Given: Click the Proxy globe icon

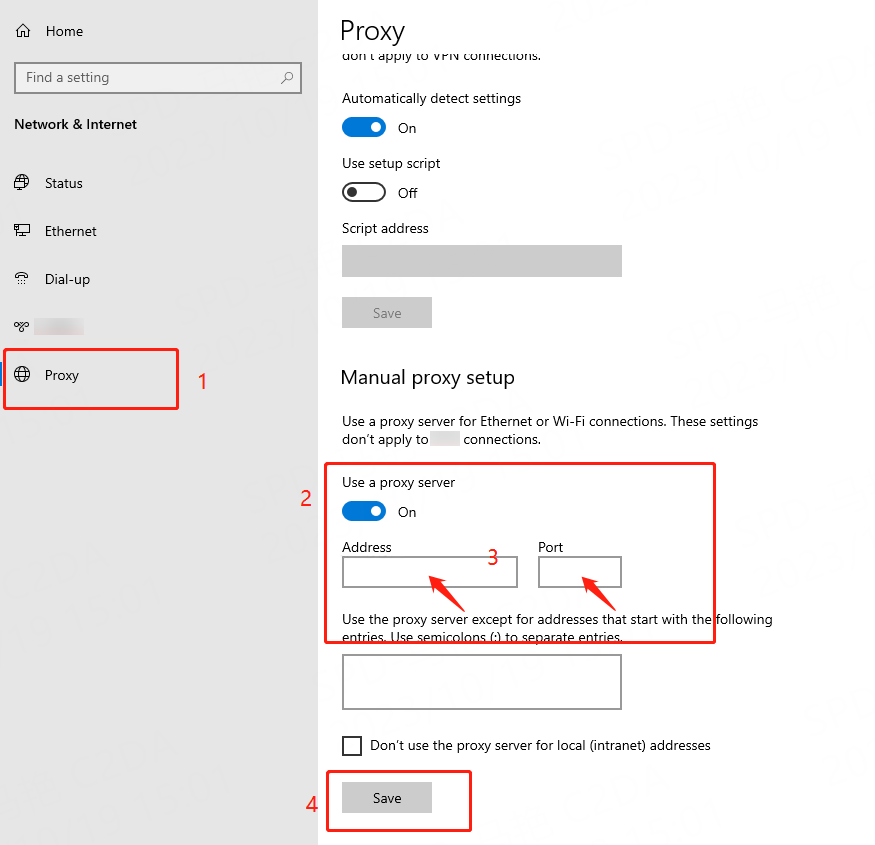Looking at the screenshot, I should pyautogui.click(x=22, y=375).
